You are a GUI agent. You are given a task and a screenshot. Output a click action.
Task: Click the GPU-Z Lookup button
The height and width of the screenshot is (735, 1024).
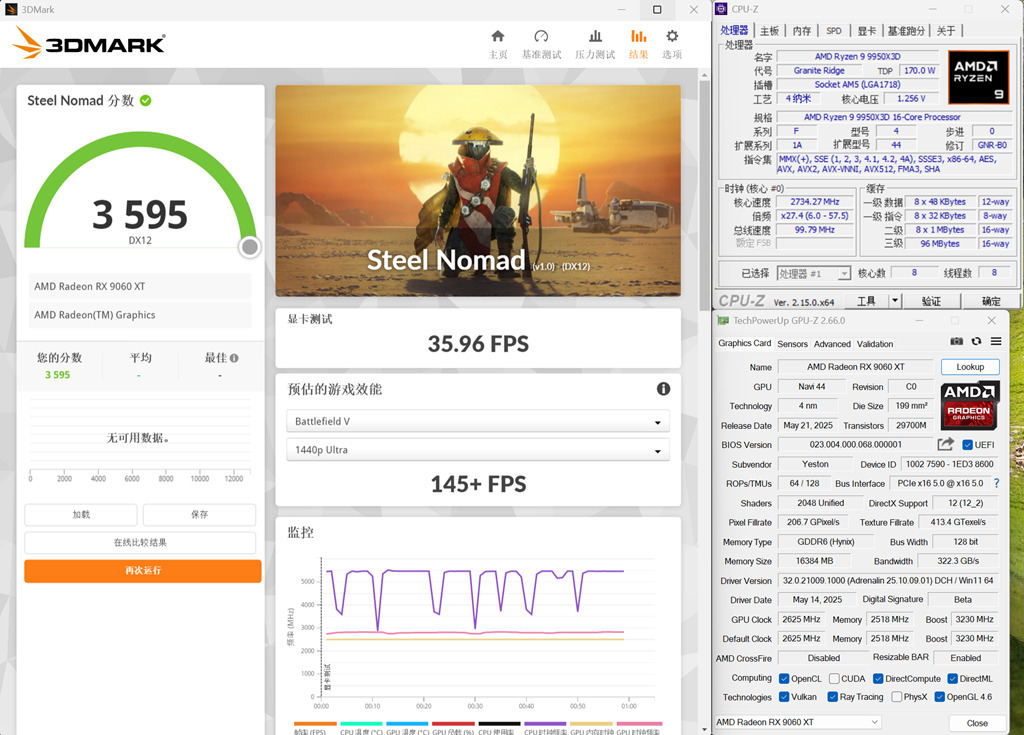[969, 367]
